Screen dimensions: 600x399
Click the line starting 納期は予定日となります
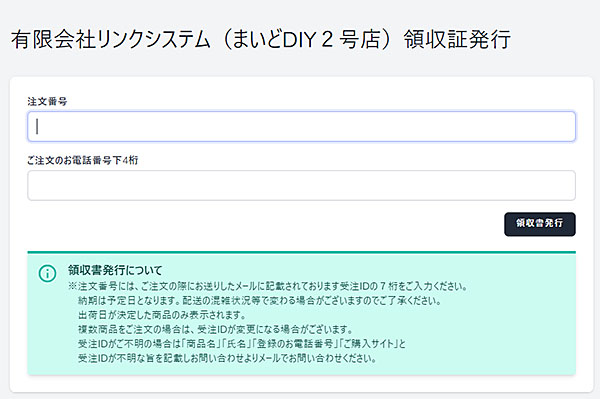tap(260, 301)
